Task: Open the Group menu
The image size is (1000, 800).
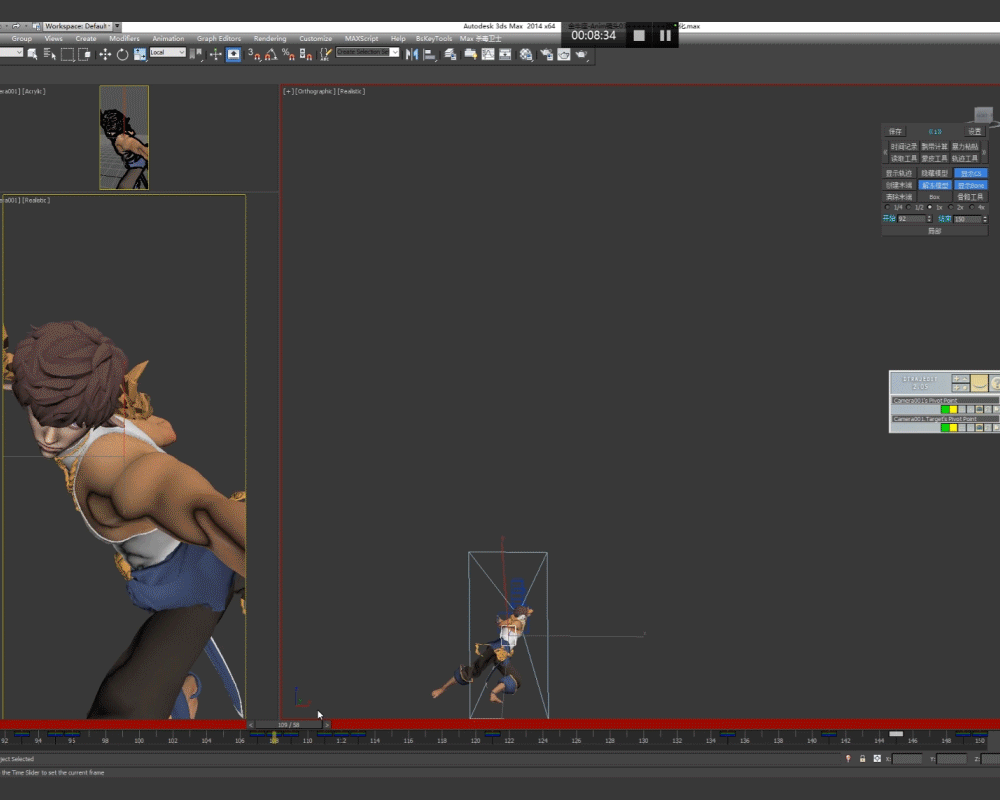Action: coord(21,38)
